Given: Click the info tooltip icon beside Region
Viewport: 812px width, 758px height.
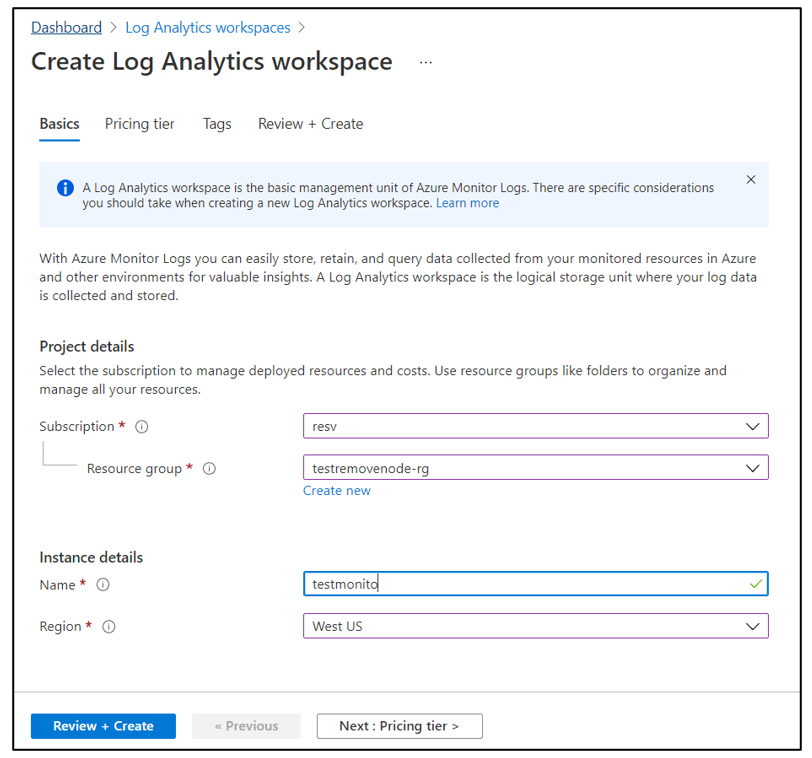Looking at the screenshot, I should [108, 626].
